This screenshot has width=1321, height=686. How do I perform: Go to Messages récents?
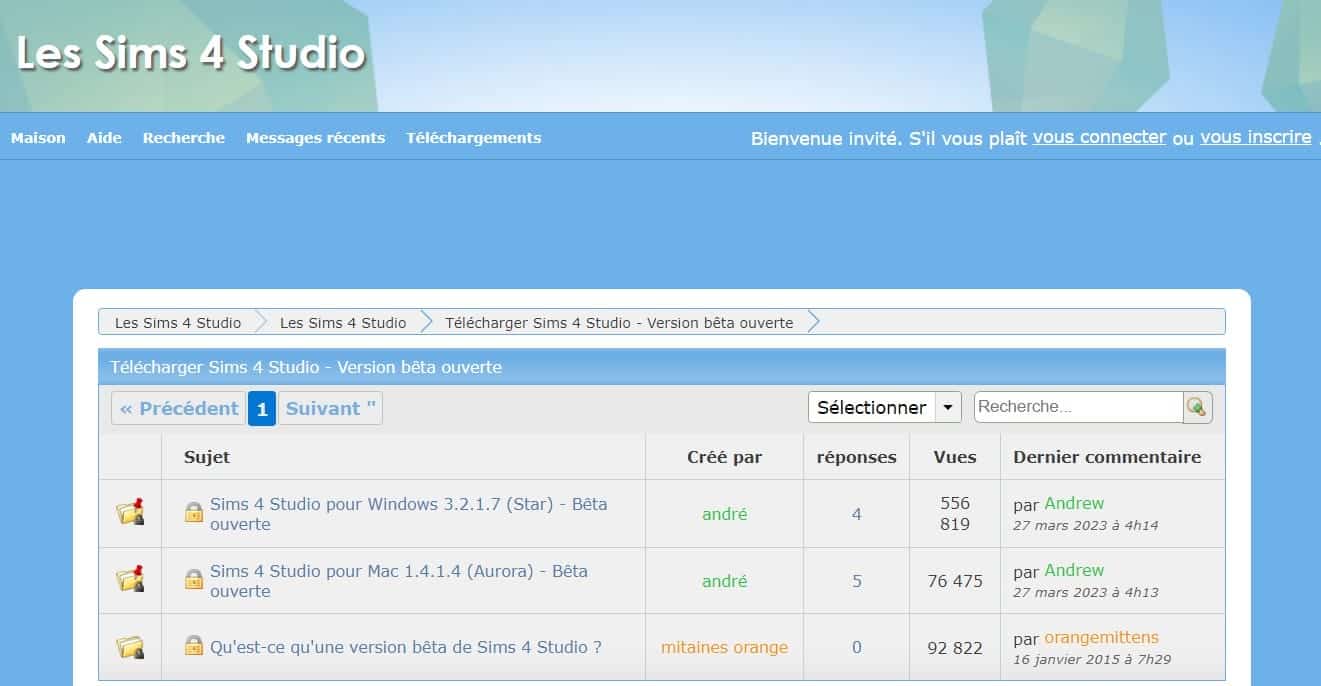315,138
